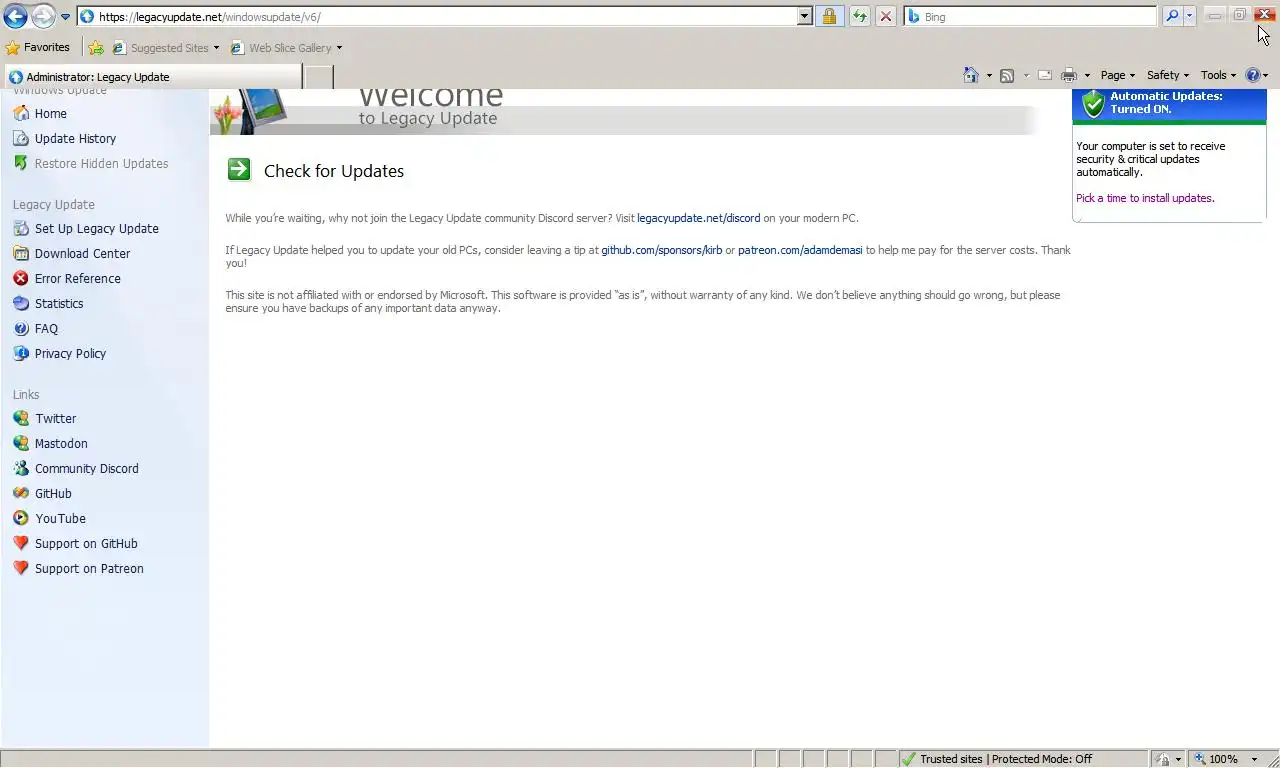Click the Automatic Updates green shield icon
Image resolution: width=1280 pixels, height=768 pixels.
[x=1094, y=103]
